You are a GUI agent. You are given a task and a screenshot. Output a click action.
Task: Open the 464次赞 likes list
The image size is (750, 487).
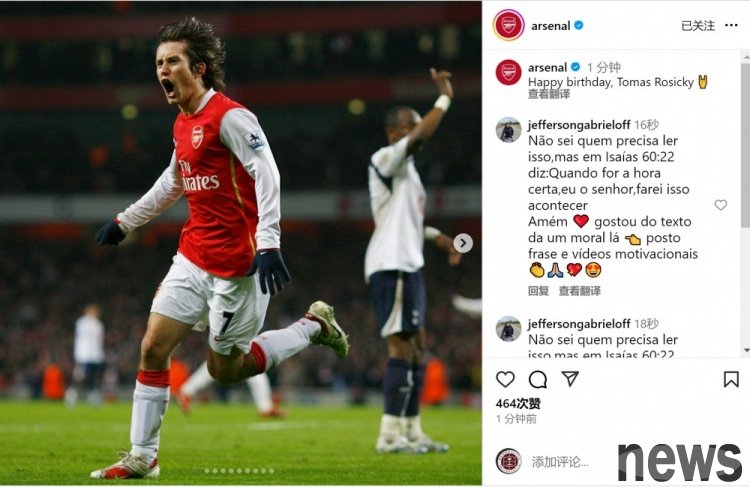pos(518,403)
